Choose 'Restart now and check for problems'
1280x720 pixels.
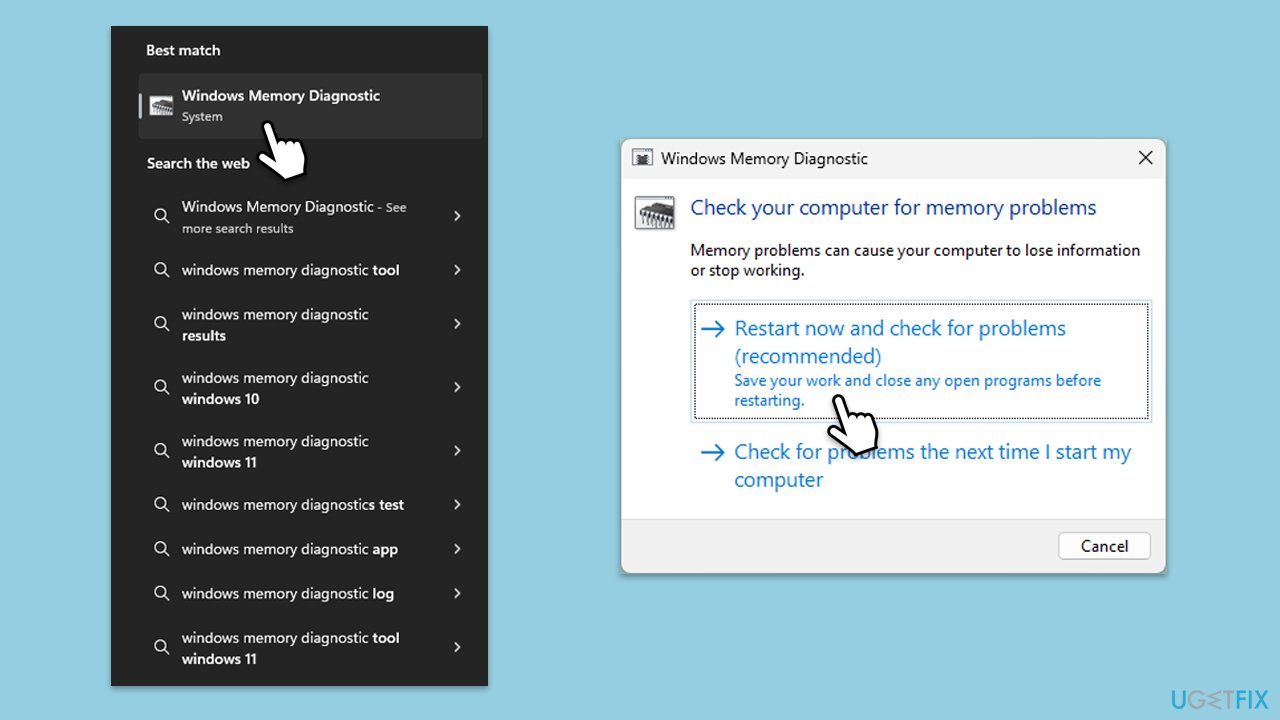pyautogui.click(x=920, y=362)
